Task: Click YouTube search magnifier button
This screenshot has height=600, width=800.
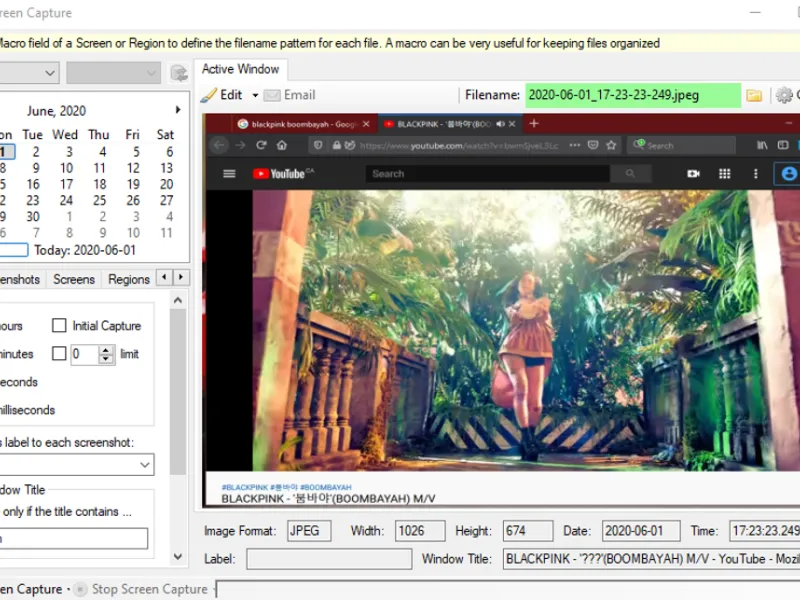Action: point(630,174)
